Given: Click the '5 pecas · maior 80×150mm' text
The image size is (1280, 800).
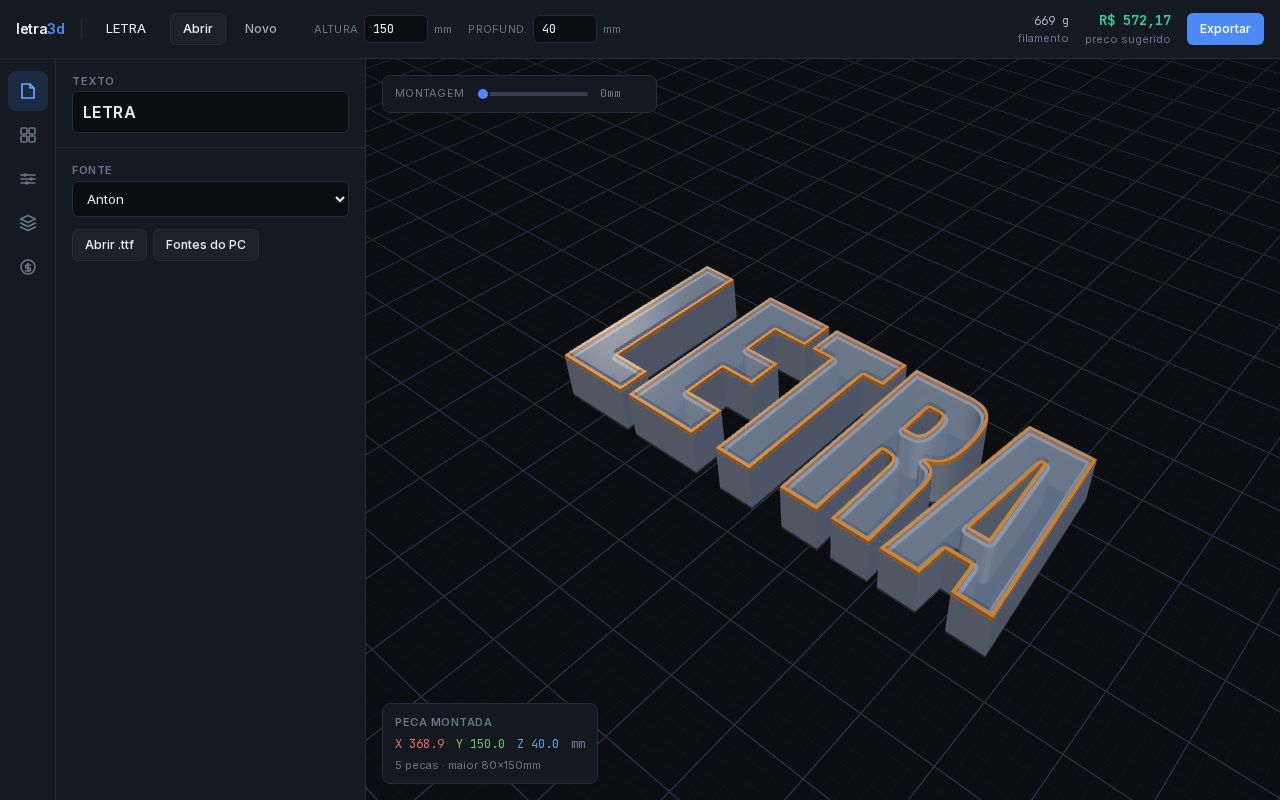Looking at the screenshot, I should [468, 765].
